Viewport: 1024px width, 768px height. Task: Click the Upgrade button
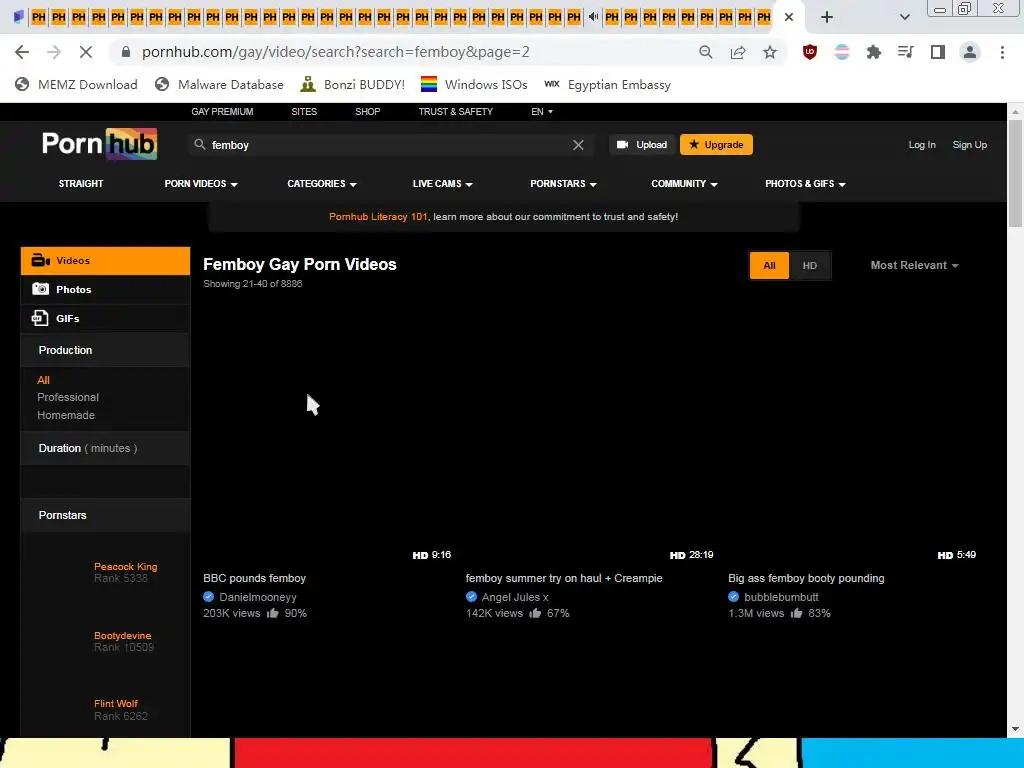716,144
